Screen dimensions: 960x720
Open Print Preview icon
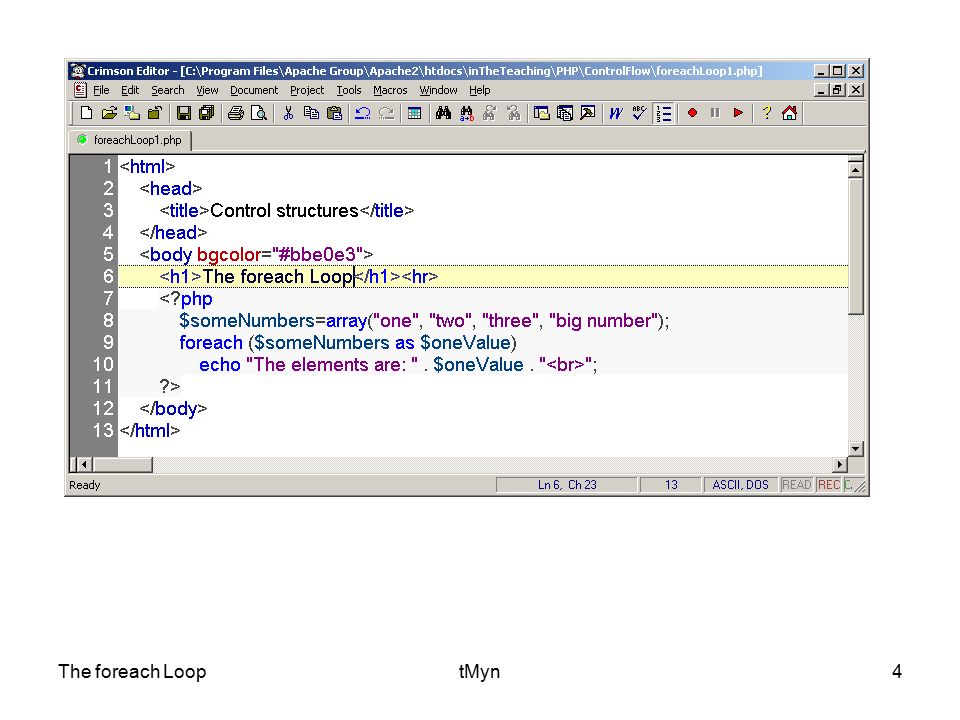[259, 113]
